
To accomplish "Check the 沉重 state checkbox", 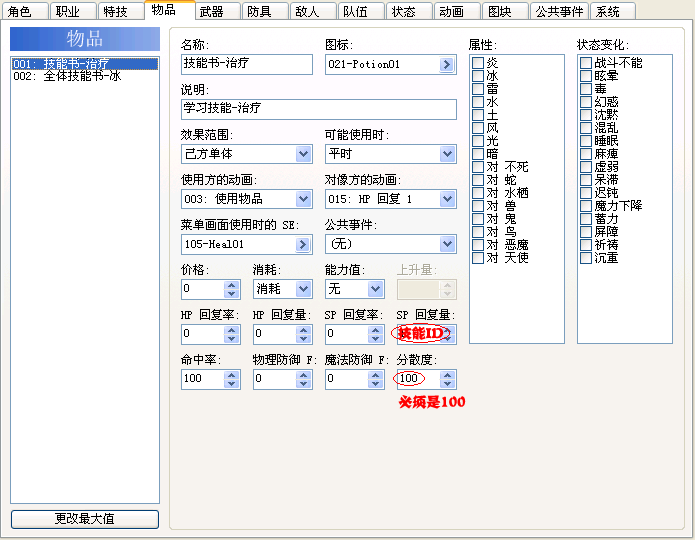I will (x=586, y=258).
